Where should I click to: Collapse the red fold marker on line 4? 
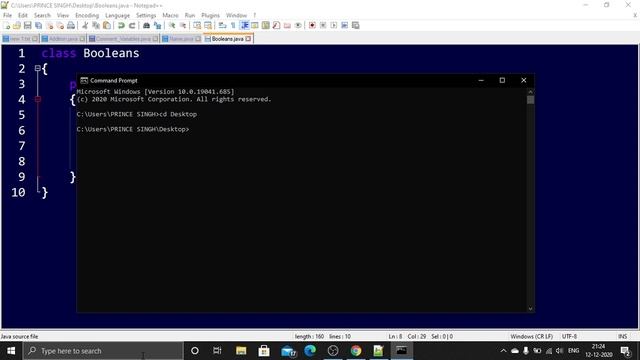tap(38, 99)
